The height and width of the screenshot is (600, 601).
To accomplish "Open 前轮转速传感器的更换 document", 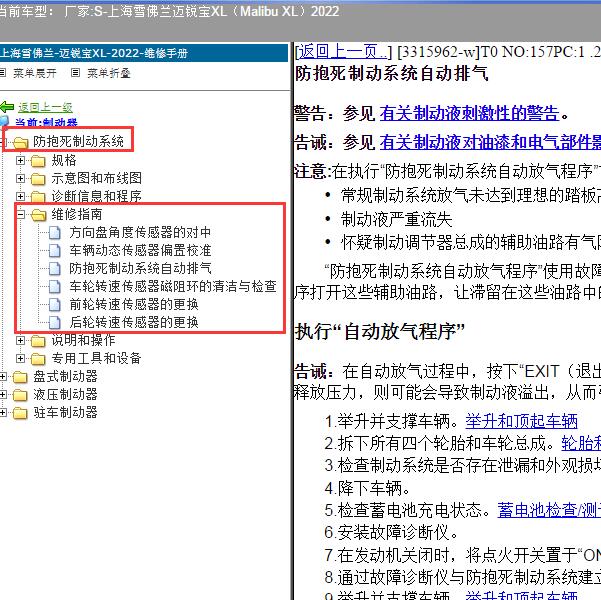I will click(134, 304).
